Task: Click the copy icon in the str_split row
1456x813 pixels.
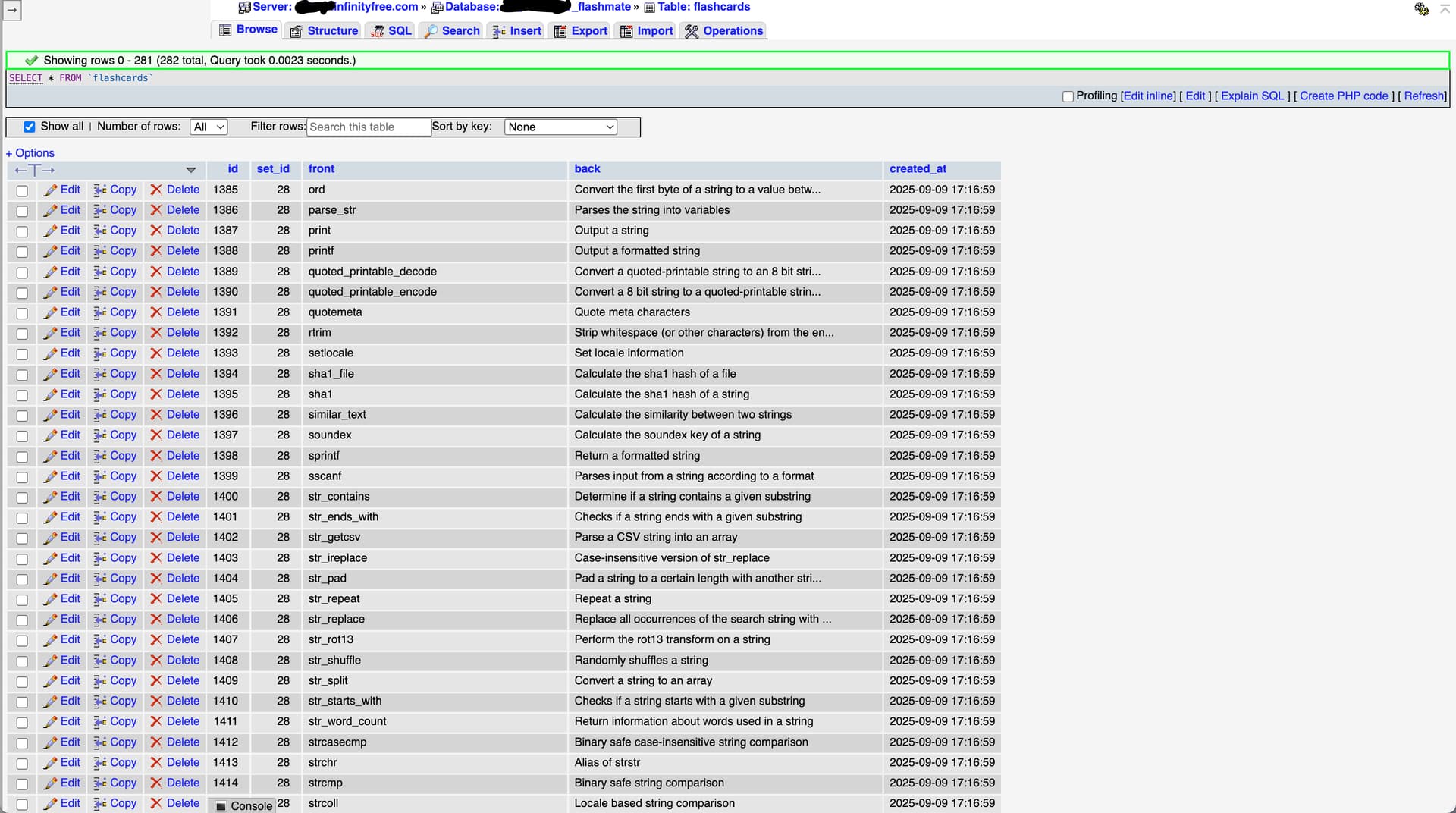Action: click(99, 681)
